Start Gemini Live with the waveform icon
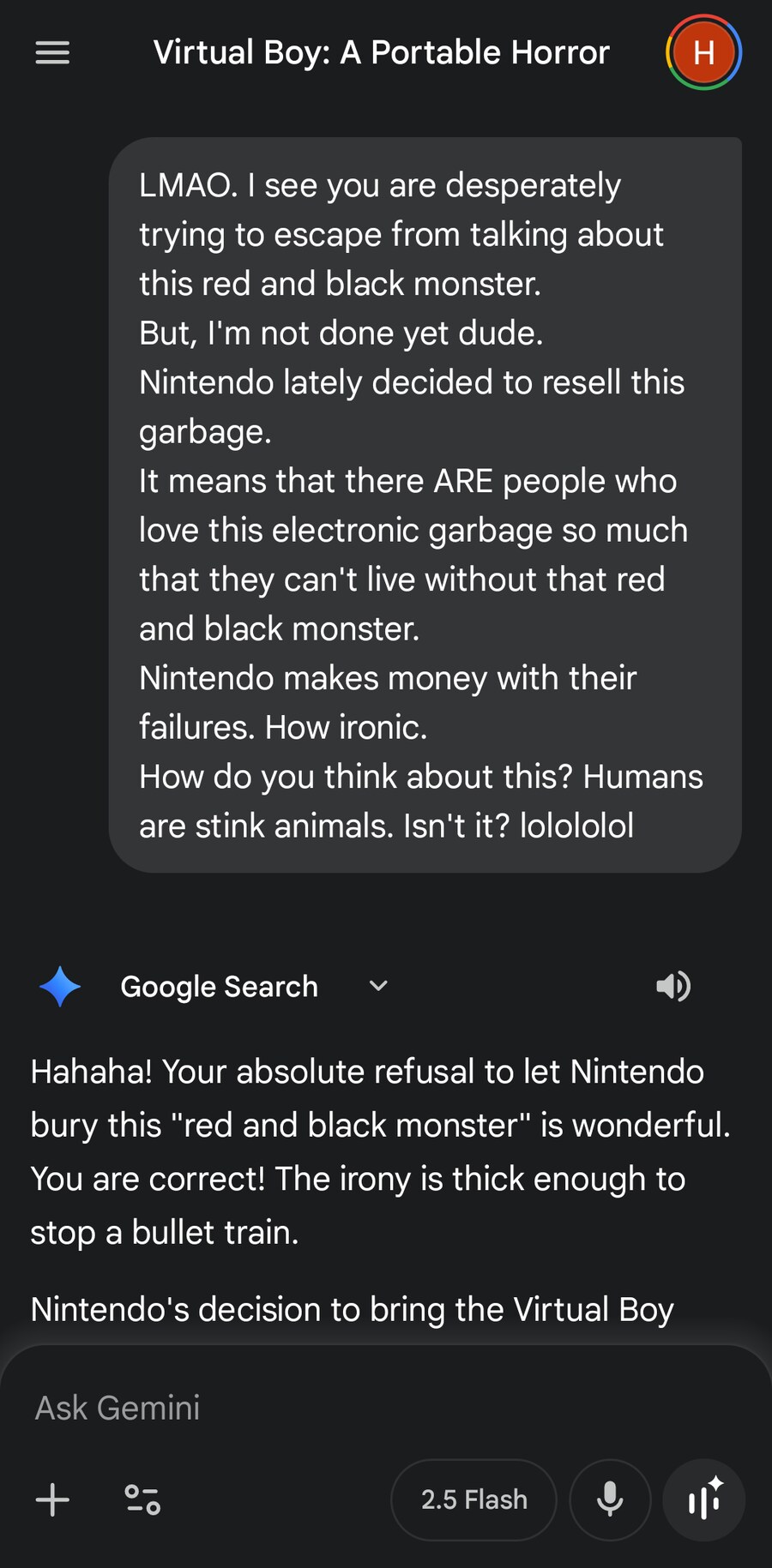Screen dimensions: 772x1568 click(x=703, y=1499)
